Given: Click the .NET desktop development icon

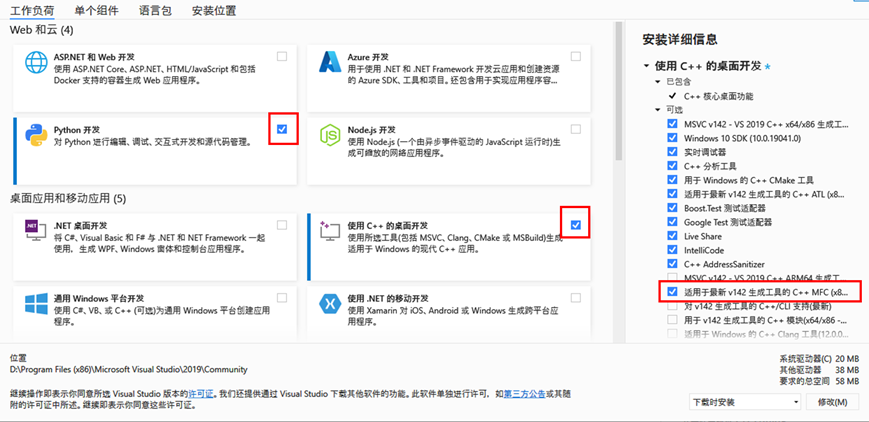Looking at the screenshot, I should tap(36, 231).
